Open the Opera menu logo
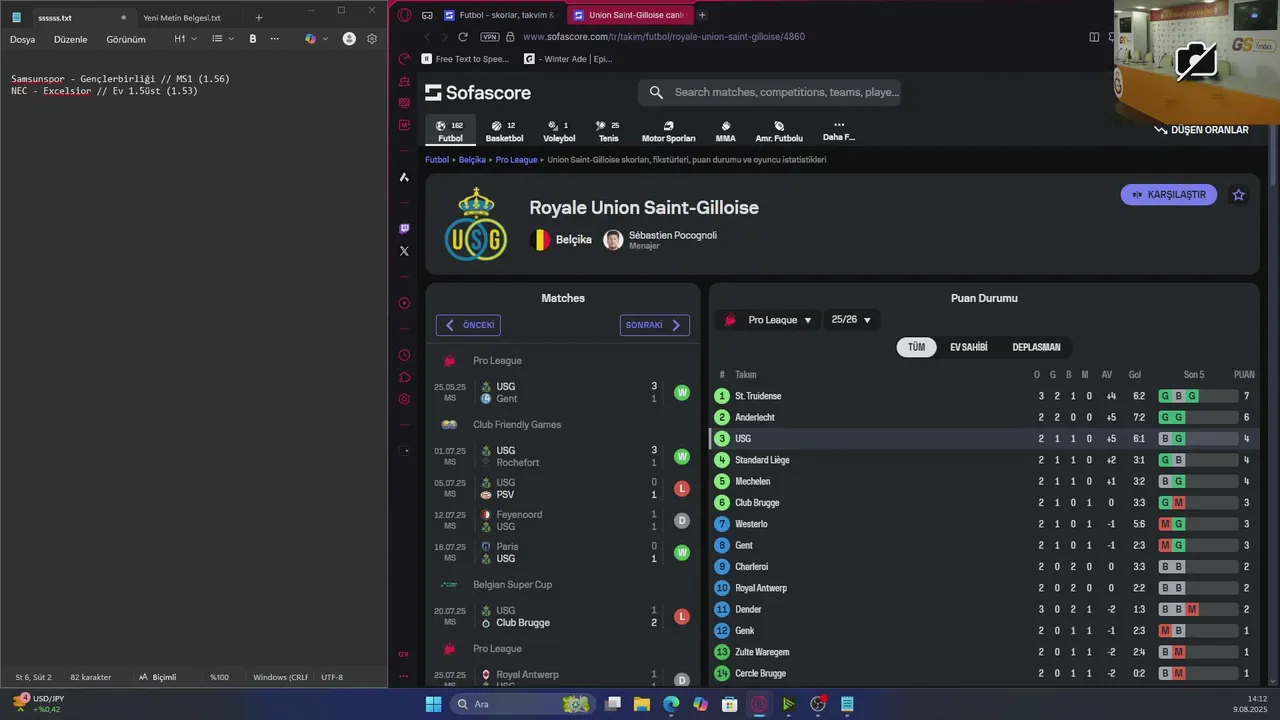Screen dimensions: 1280x720 404,15
